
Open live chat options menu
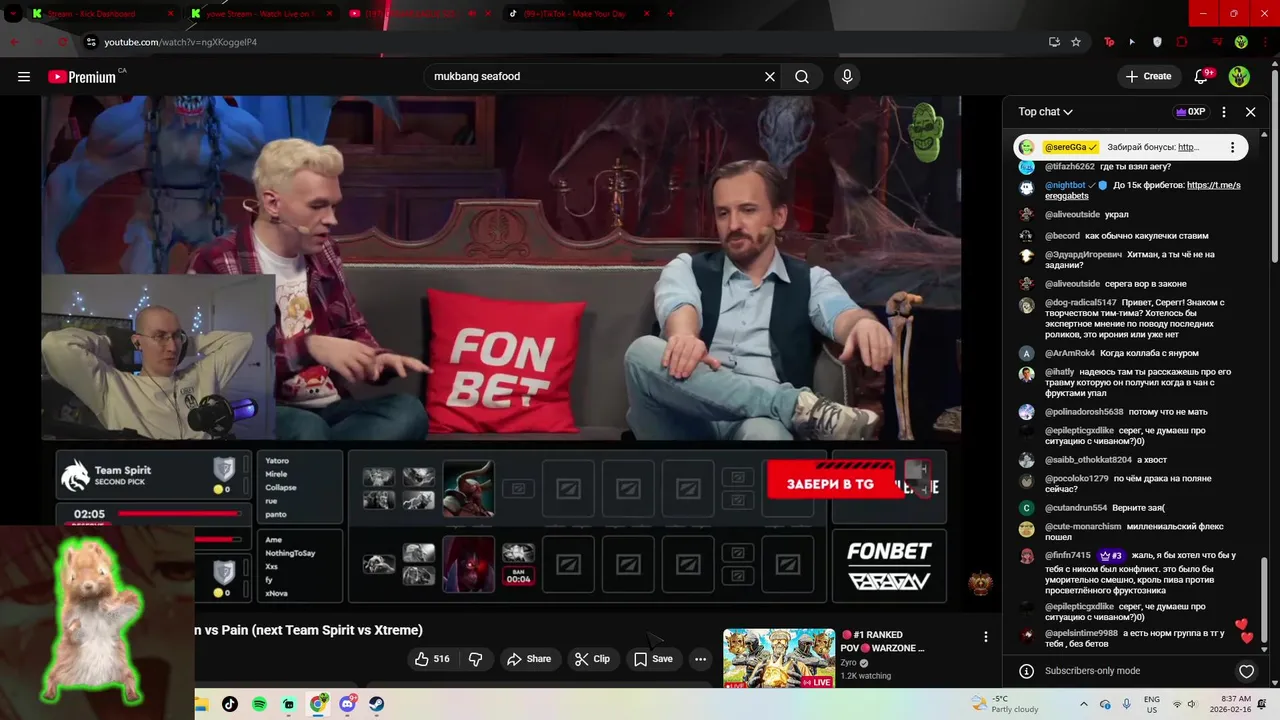coord(1224,112)
